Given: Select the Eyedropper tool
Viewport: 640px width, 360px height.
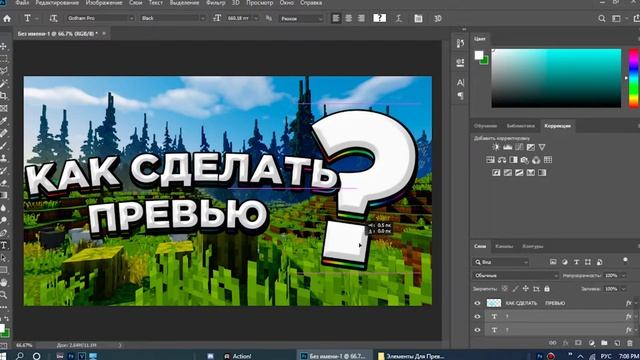Looking at the screenshot, I should pyautogui.click(x=4, y=121).
